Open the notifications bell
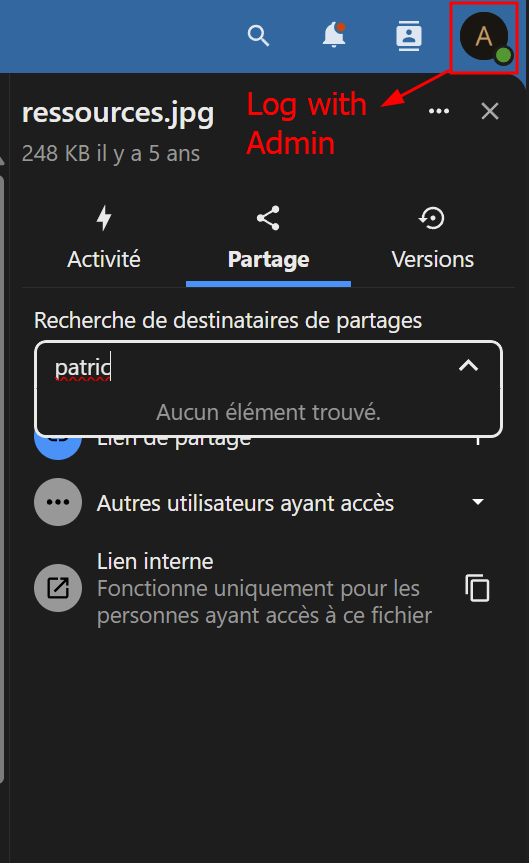Viewport: 529px width, 863px height. pyautogui.click(x=334, y=36)
